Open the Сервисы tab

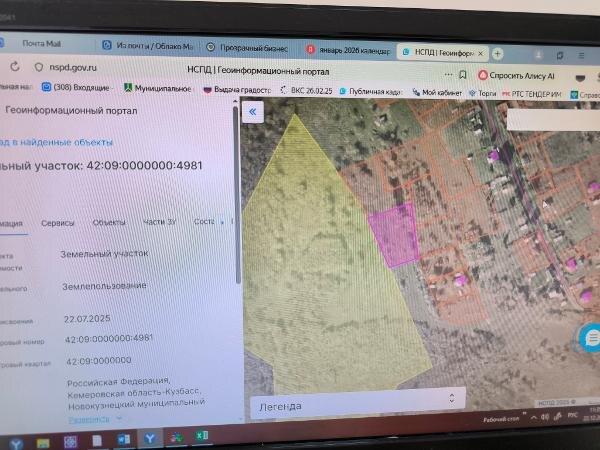click(57, 223)
